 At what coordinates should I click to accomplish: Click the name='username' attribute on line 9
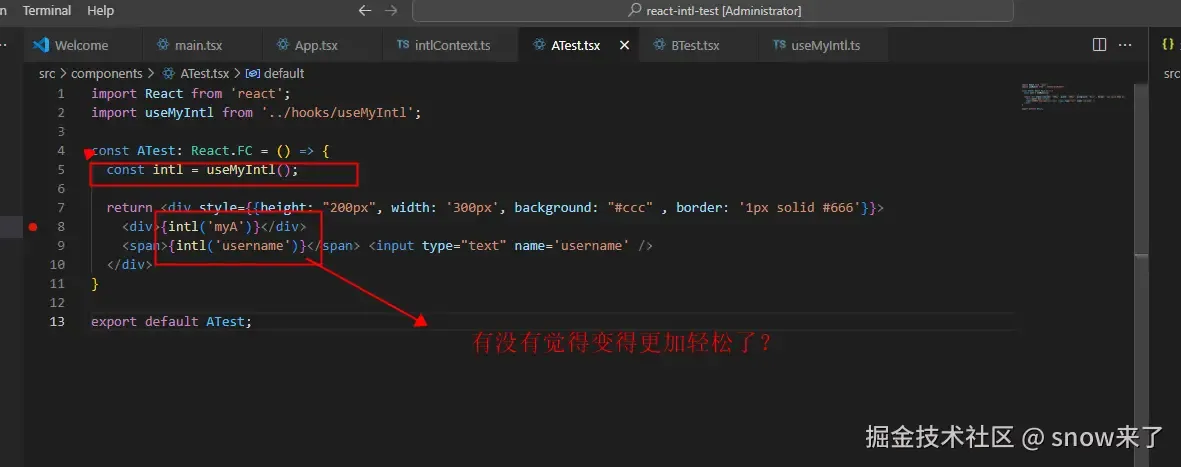coord(572,246)
